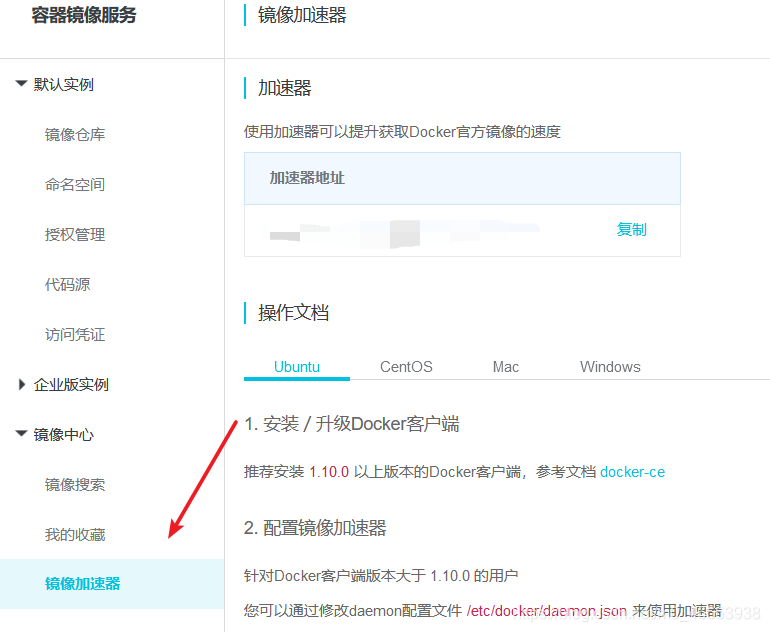Copy the accelerator address with 复制
The height and width of the screenshot is (632, 770).
pyautogui.click(x=632, y=229)
